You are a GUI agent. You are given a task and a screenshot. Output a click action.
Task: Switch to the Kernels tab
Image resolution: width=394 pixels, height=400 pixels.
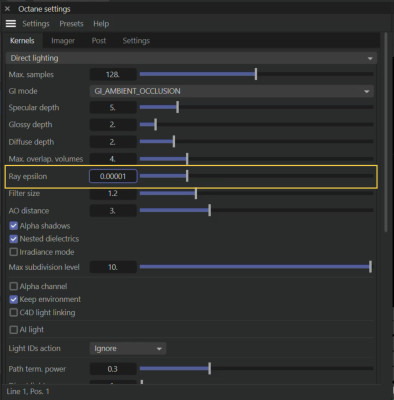pyautogui.click(x=22, y=41)
